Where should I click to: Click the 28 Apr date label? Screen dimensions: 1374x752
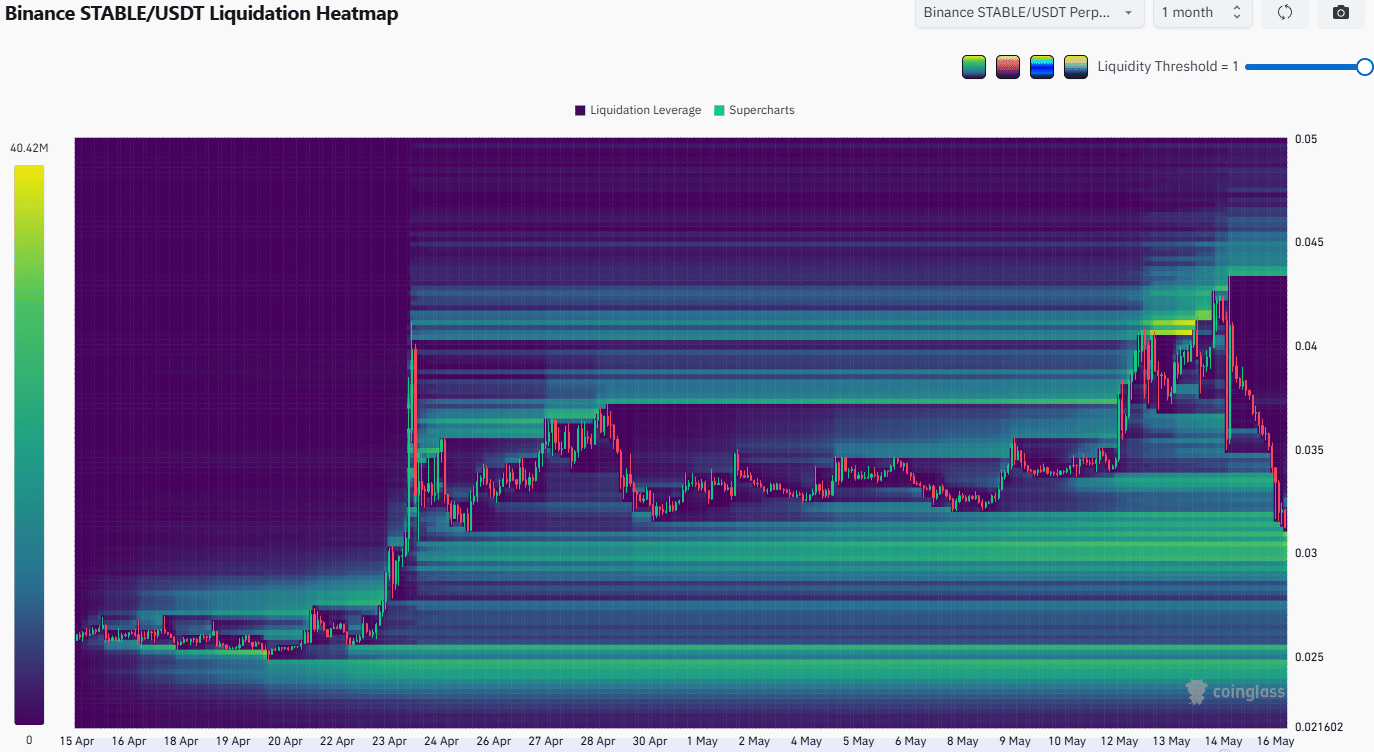(598, 741)
